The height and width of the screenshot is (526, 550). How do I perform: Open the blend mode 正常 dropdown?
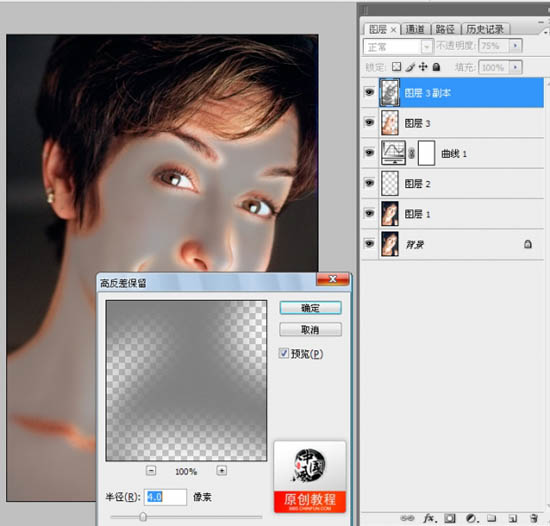398,46
